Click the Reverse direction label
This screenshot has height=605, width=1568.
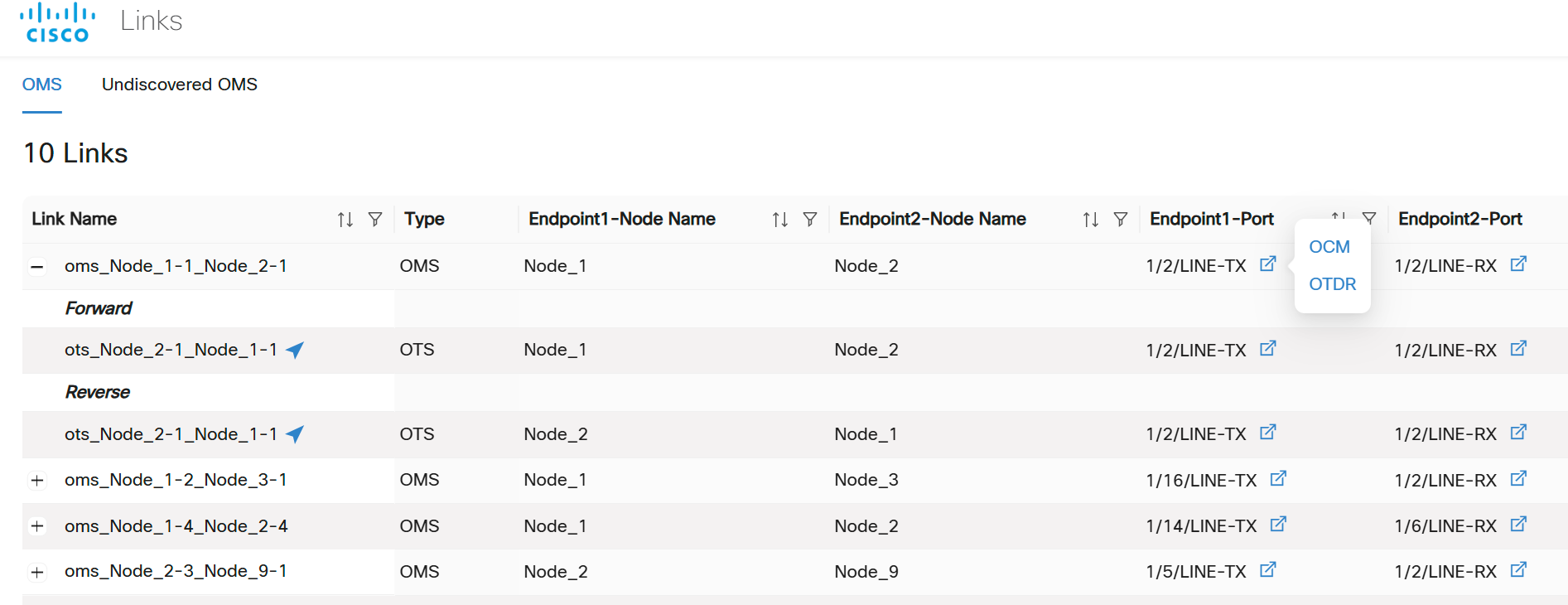point(98,392)
